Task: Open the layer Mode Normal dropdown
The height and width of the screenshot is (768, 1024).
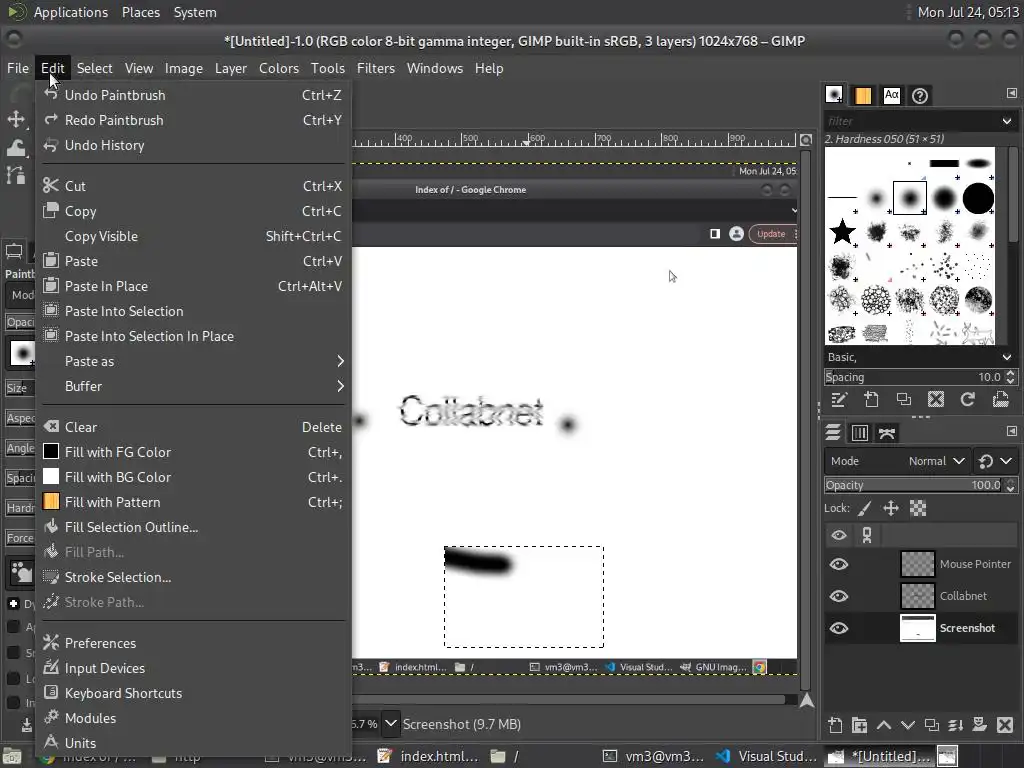Action: pos(897,461)
